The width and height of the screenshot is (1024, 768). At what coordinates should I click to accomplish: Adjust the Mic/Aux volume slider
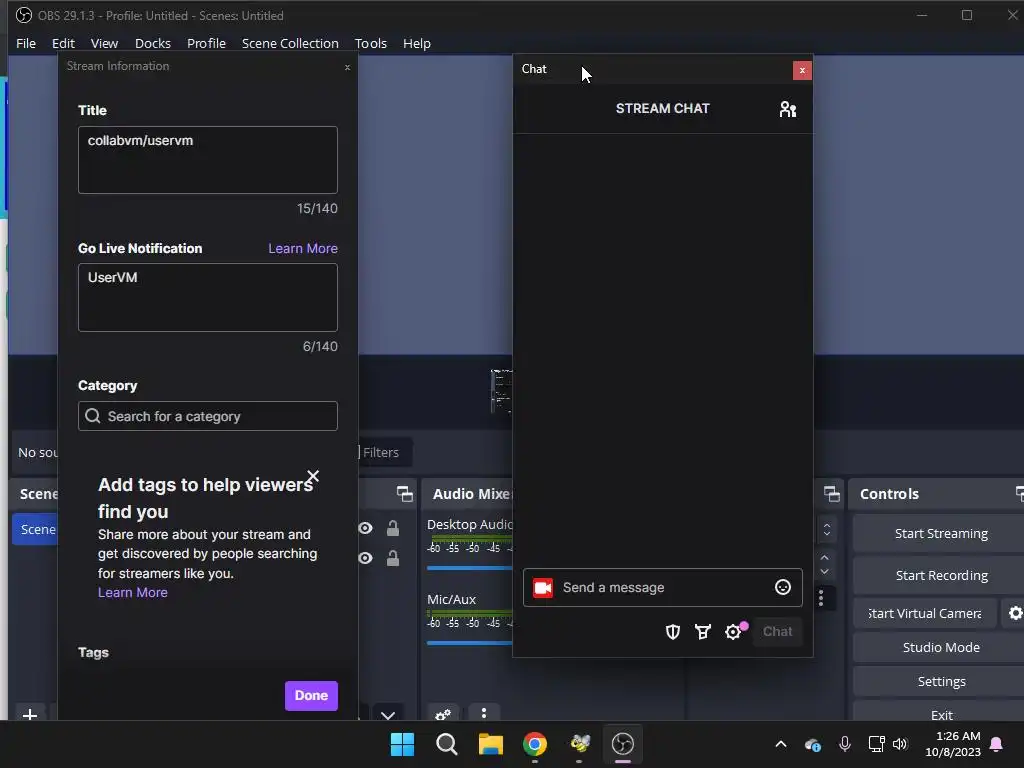coord(470,643)
